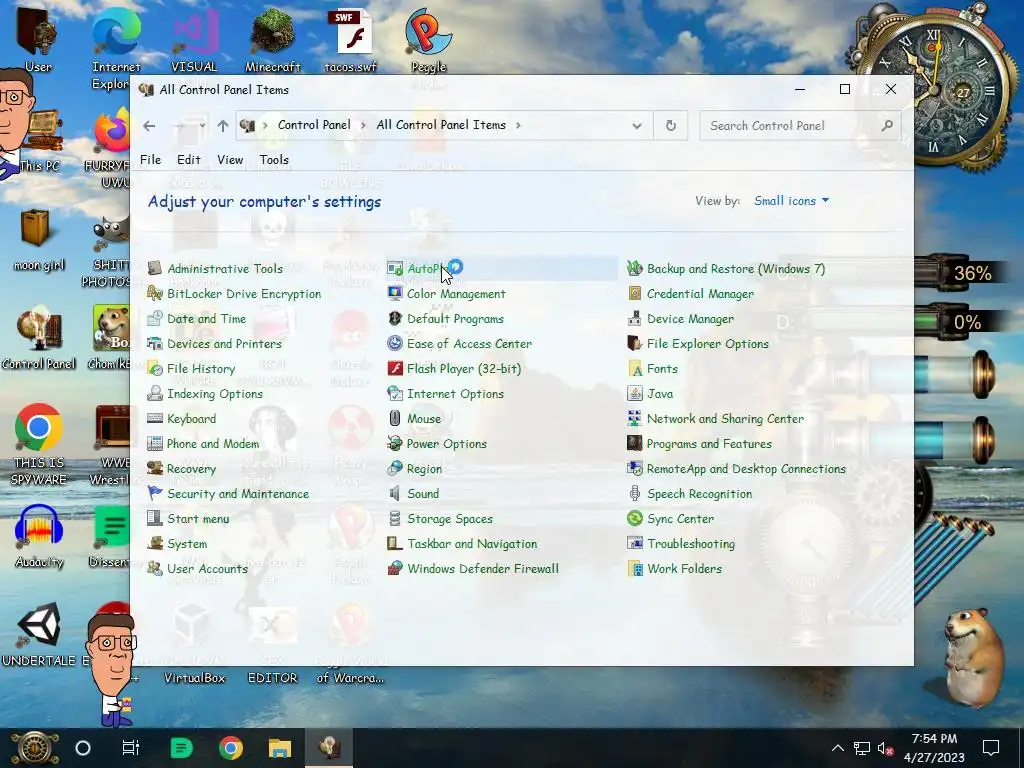The width and height of the screenshot is (1024, 768).
Task: Open the Internet Options icon
Action: click(394, 393)
